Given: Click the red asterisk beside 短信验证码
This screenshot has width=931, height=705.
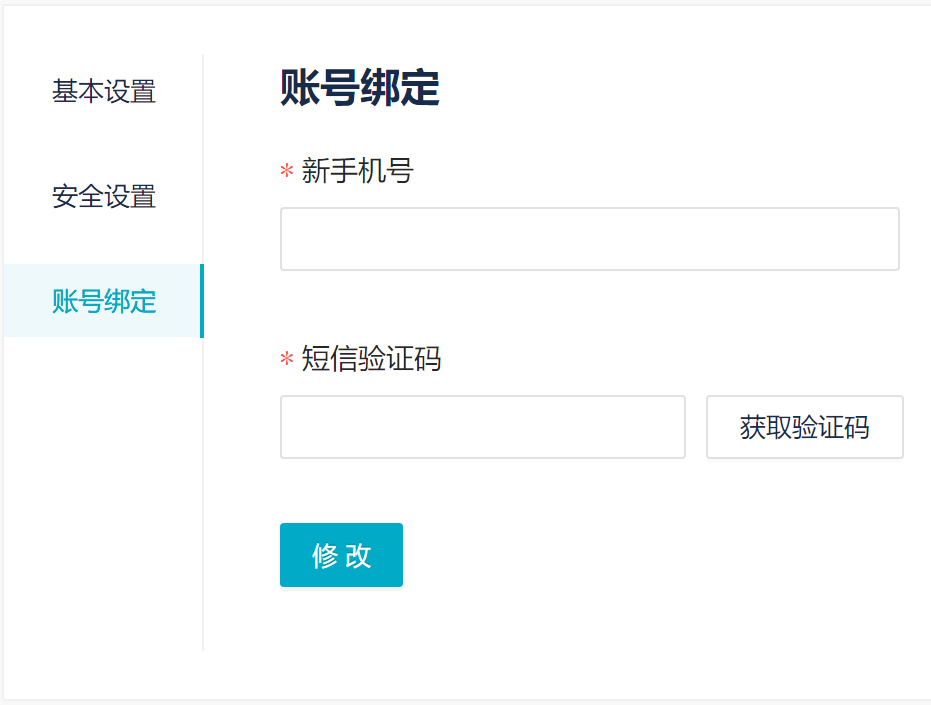Looking at the screenshot, I should 287,360.
